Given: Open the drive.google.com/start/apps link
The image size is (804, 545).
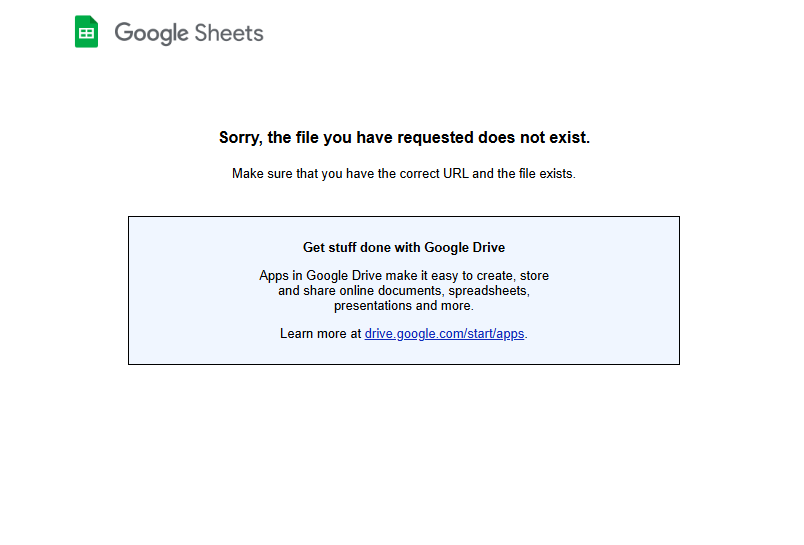Looking at the screenshot, I should tap(444, 334).
